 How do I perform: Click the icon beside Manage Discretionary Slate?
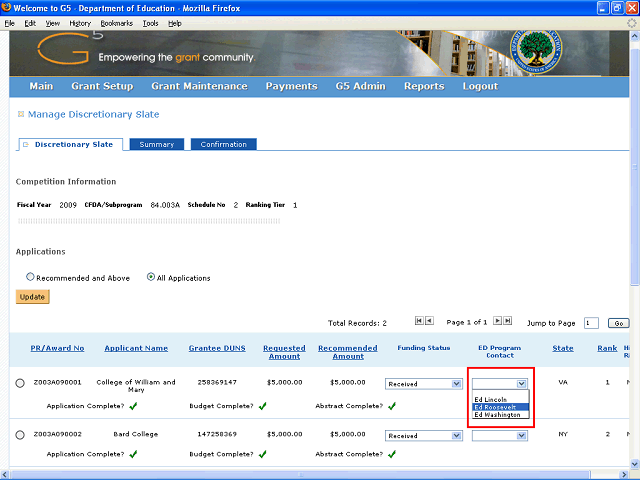click(20, 115)
